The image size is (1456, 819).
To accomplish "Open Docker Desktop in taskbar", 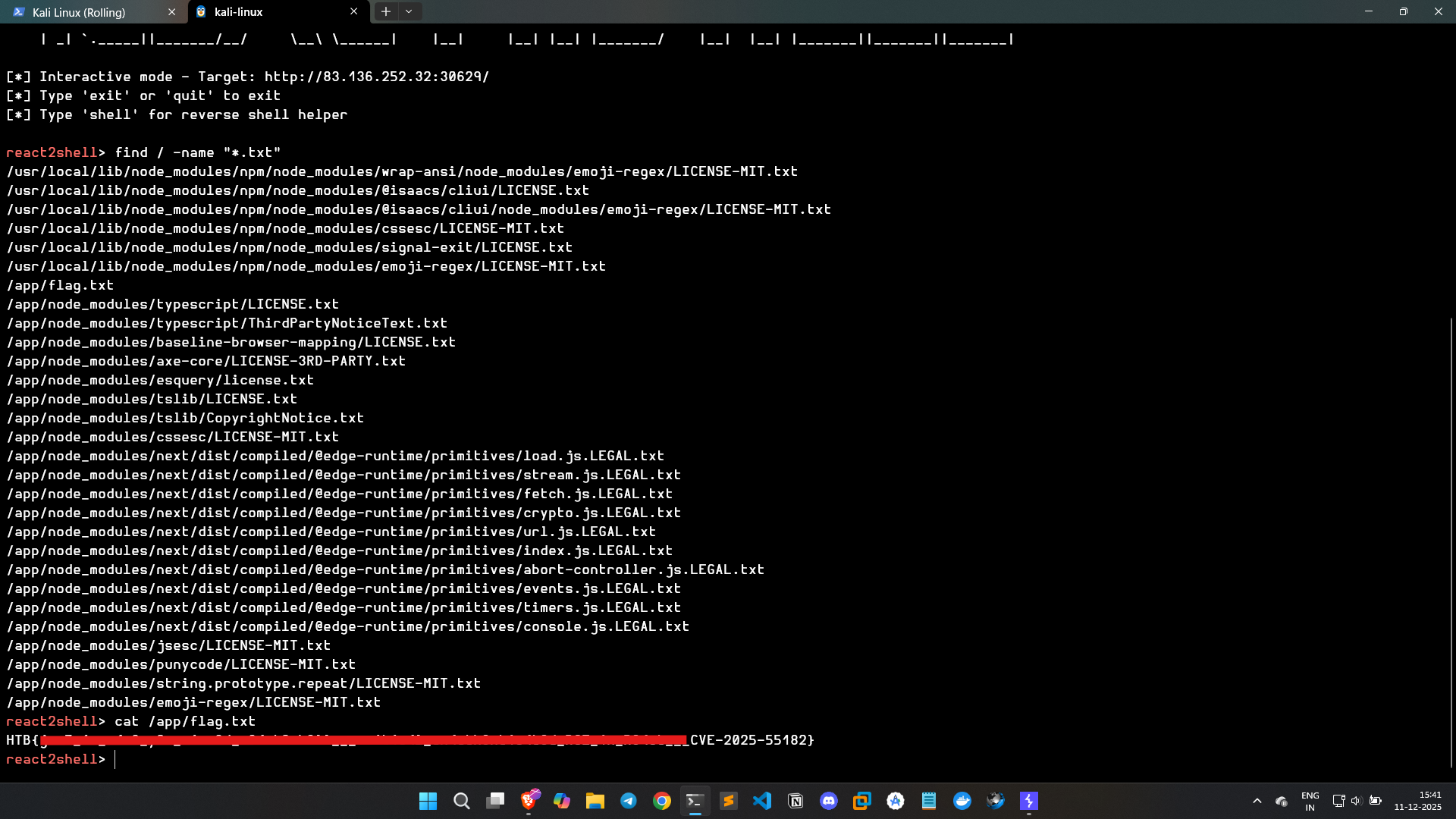I will [962, 801].
